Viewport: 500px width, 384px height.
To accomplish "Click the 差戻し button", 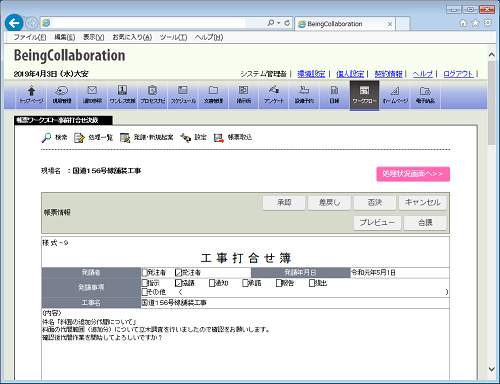I will [329, 203].
